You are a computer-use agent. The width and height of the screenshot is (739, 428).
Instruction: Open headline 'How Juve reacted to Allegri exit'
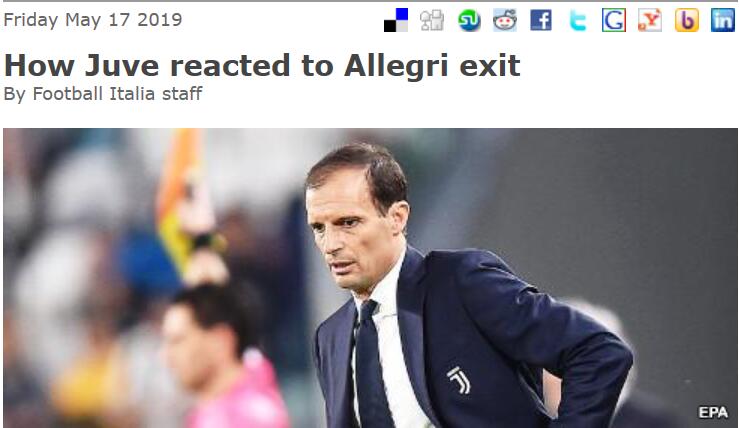click(262, 66)
